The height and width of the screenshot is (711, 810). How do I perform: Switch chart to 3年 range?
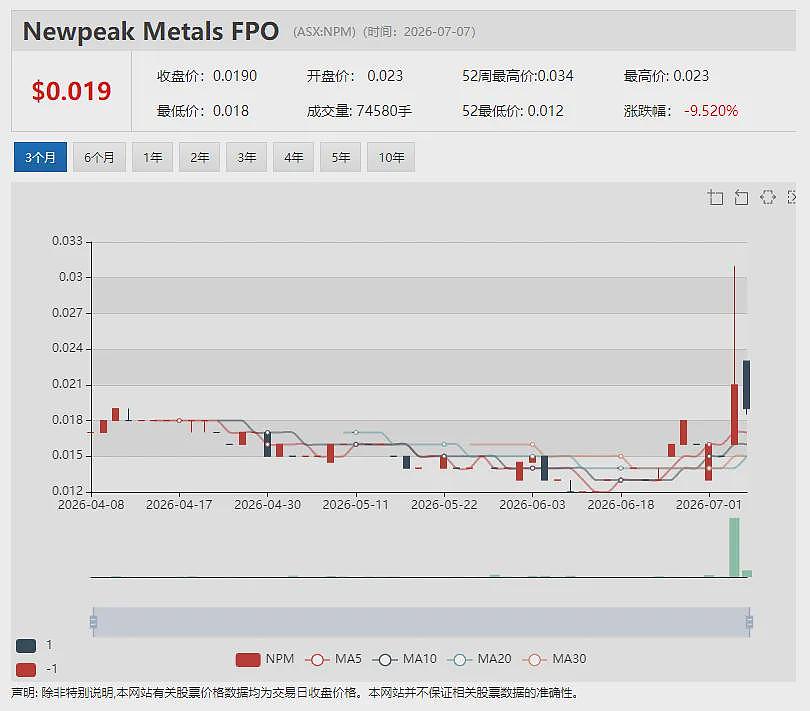tap(246, 157)
